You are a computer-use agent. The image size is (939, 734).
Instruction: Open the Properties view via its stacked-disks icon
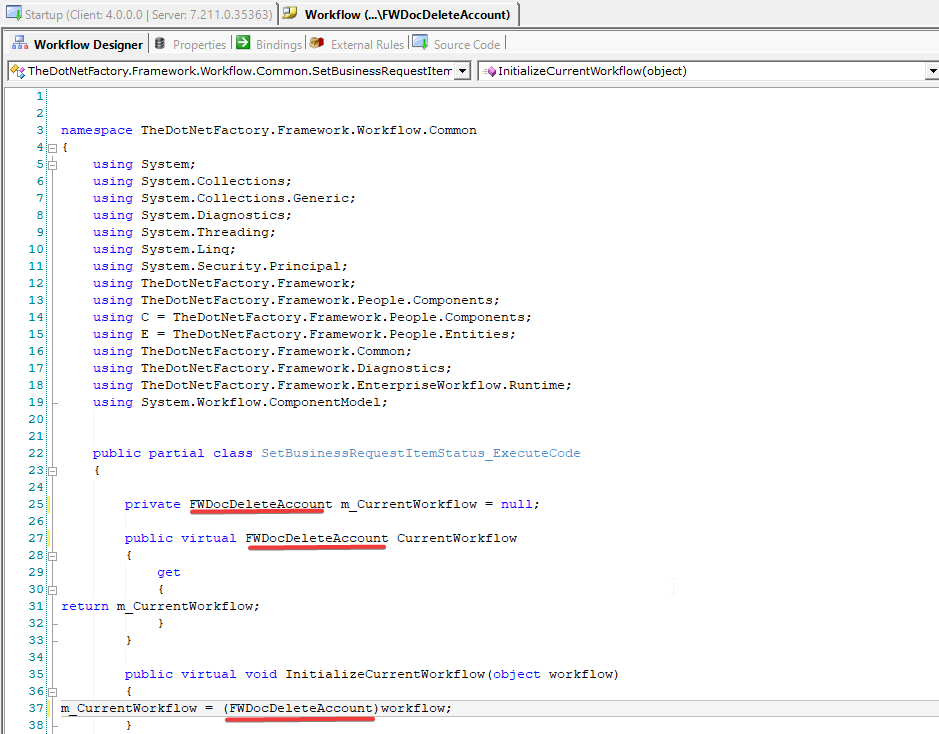(x=158, y=43)
